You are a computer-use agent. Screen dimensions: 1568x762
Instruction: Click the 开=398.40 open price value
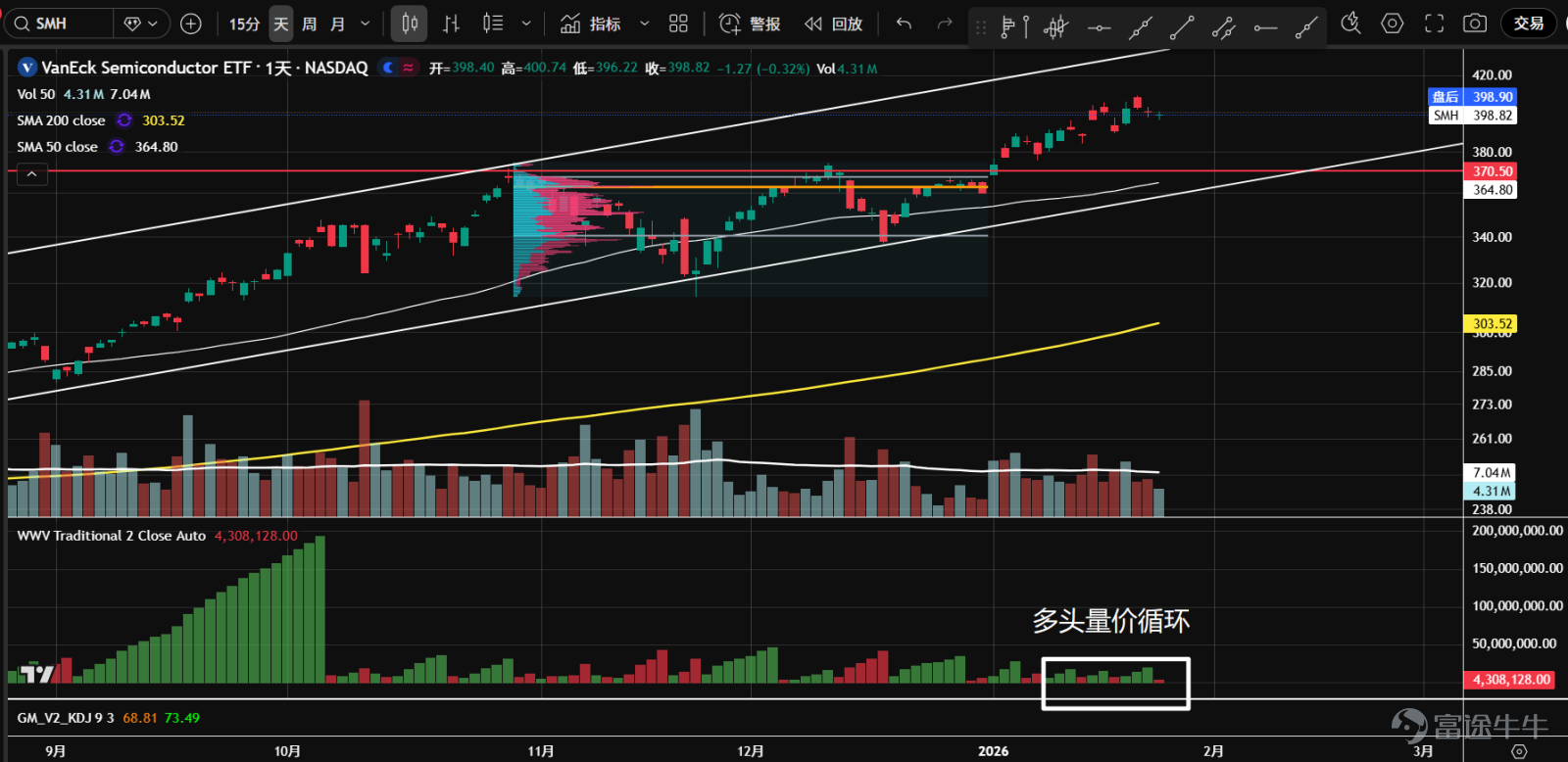[x=462, y=69]
